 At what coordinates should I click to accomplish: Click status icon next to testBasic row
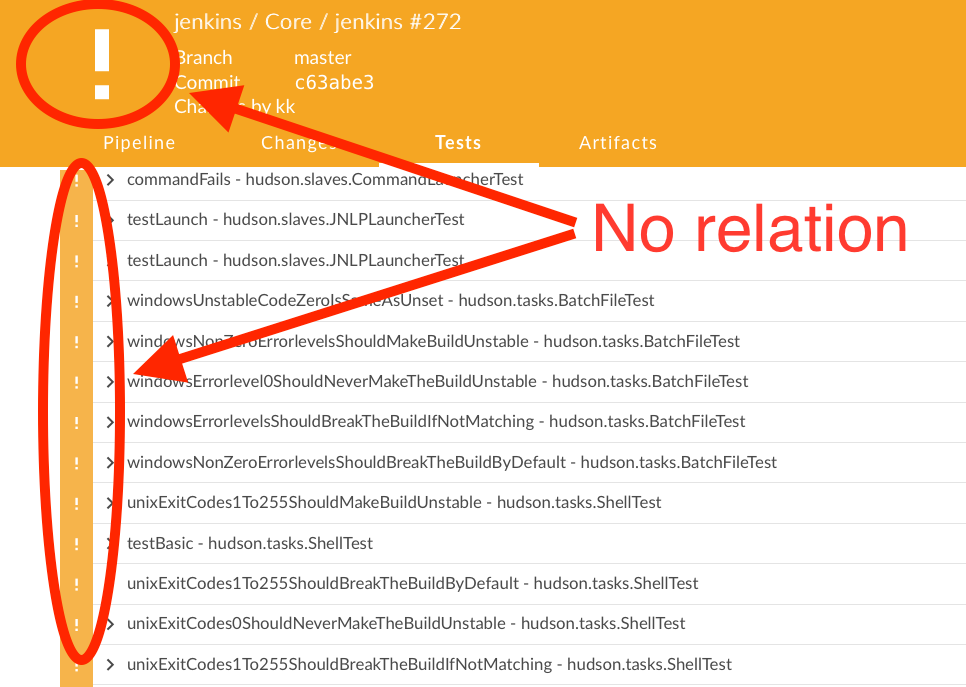tap(76, 544)
